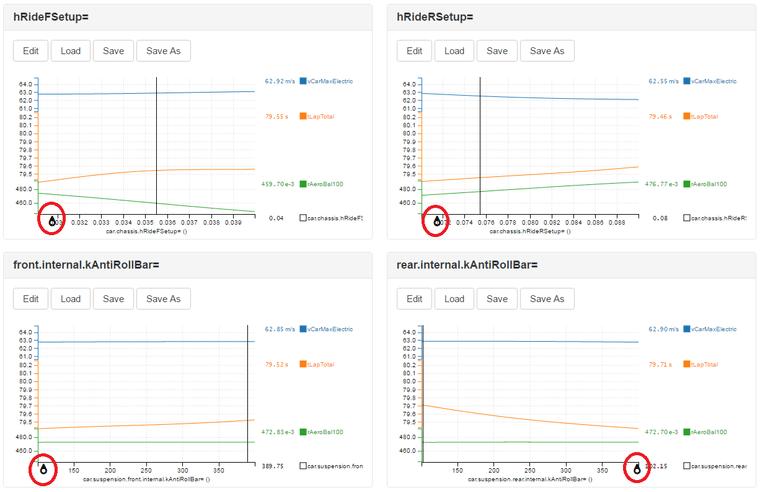This screenshot has width=760, height=492.
Task: Click green rAeroBal100 swatch in front kAntiRollBar chart
Action: (x=303, y=432)
